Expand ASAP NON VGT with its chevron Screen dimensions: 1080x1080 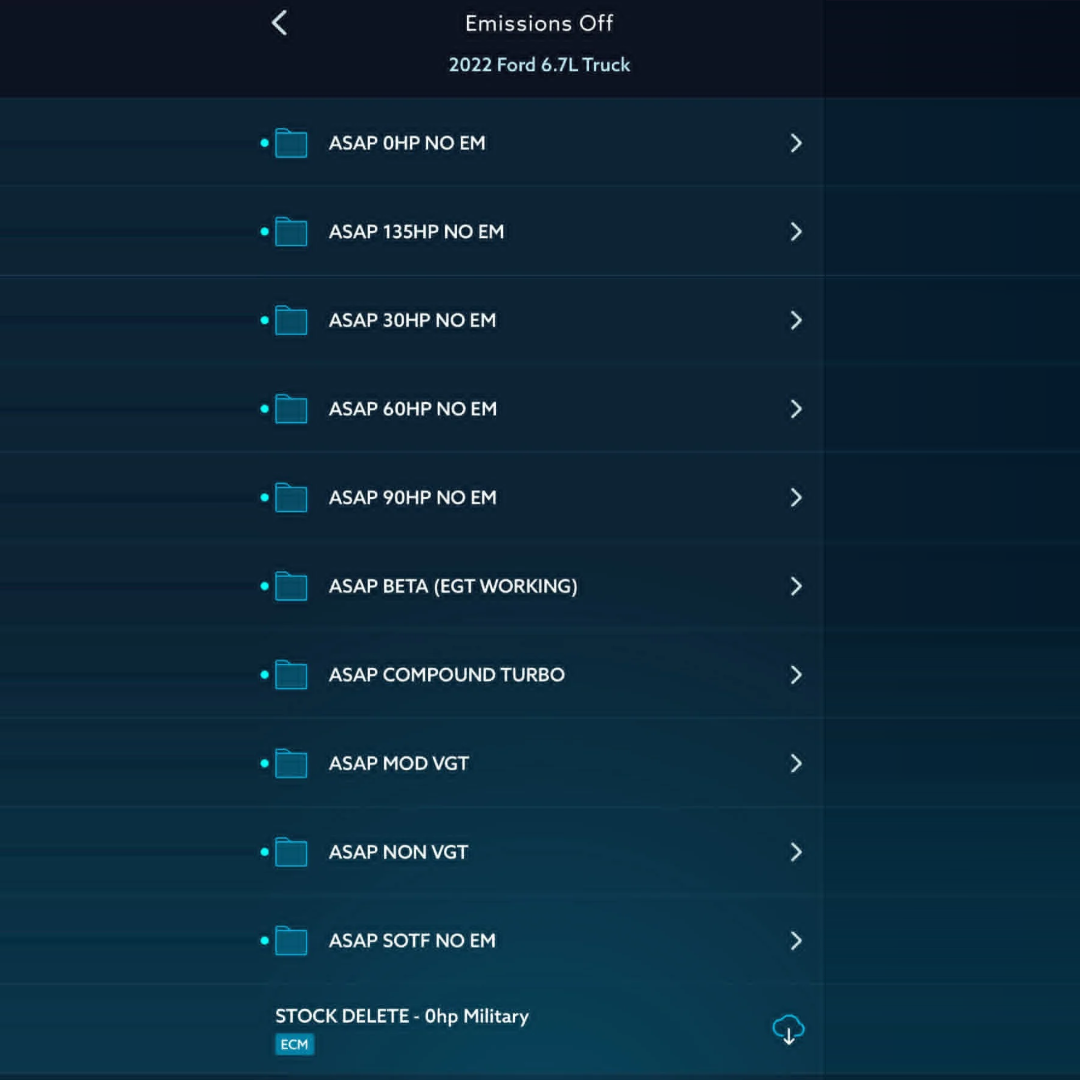[x=796, y=852]
